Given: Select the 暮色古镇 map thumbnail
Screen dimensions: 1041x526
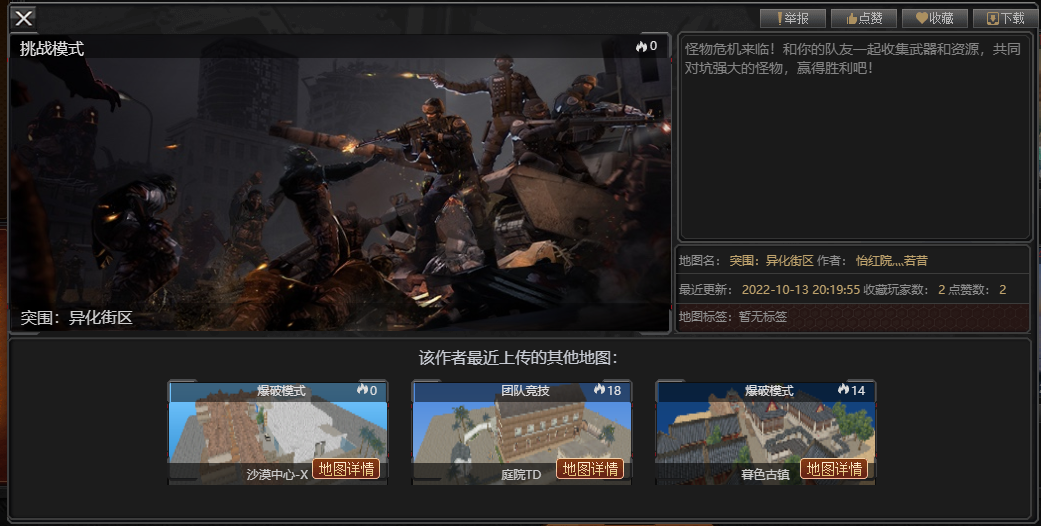Looking at the screenshot, I should tap(765, 432).
